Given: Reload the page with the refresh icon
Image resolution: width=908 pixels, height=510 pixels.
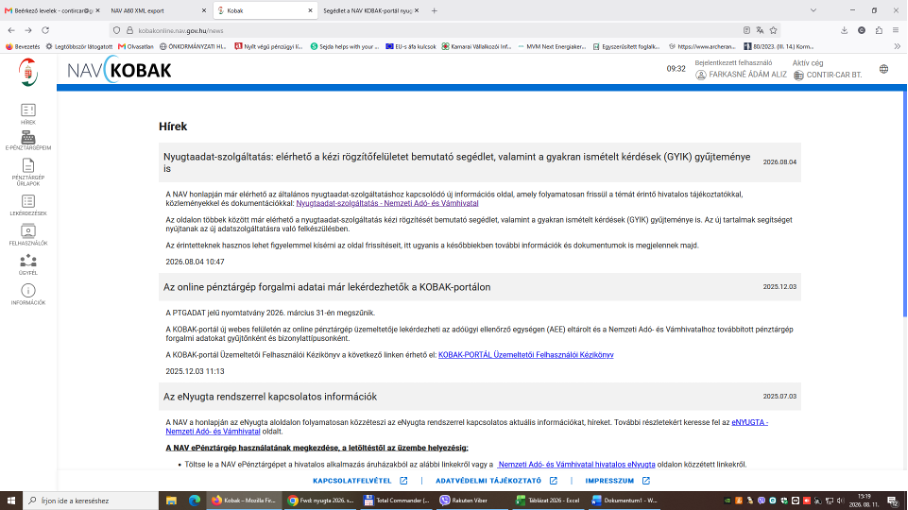Looking at the screenshot, I should pyautogui.click(x=45, y=30).
